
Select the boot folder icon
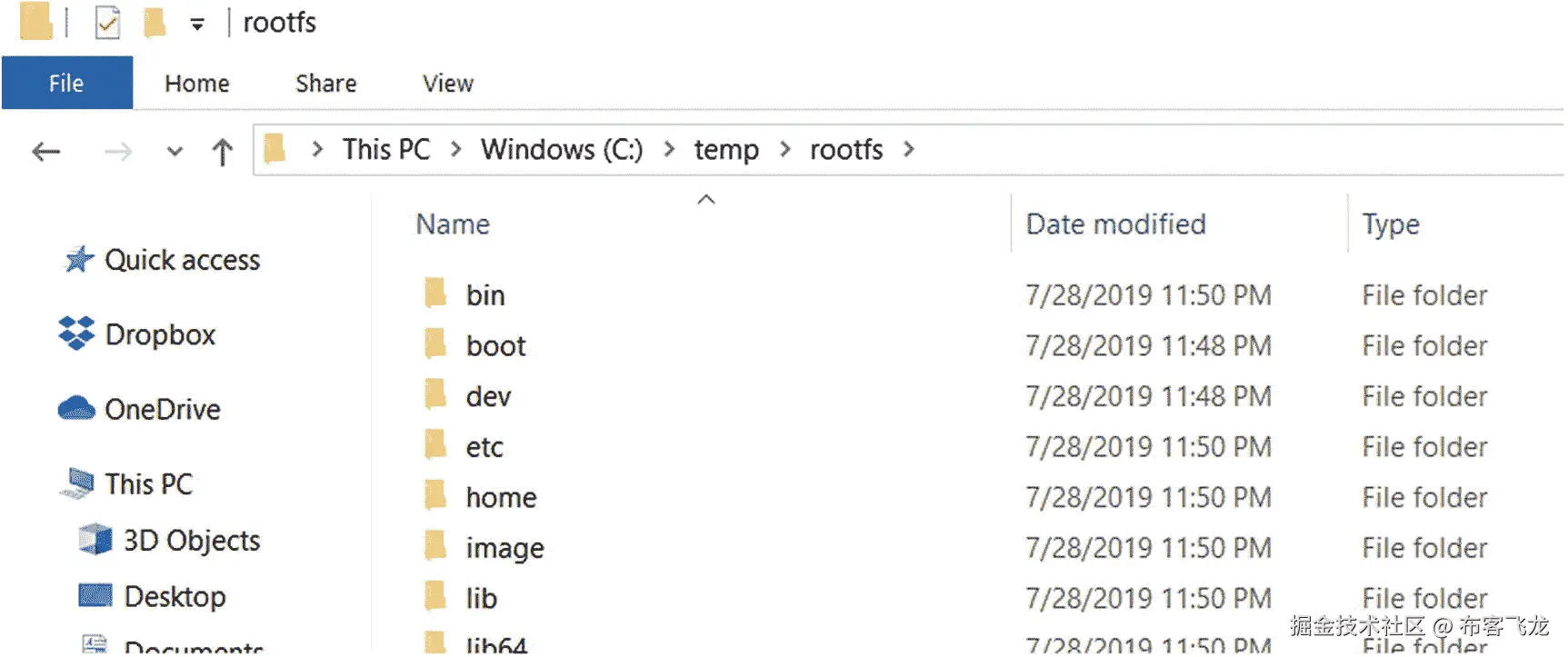pos(435,344)
